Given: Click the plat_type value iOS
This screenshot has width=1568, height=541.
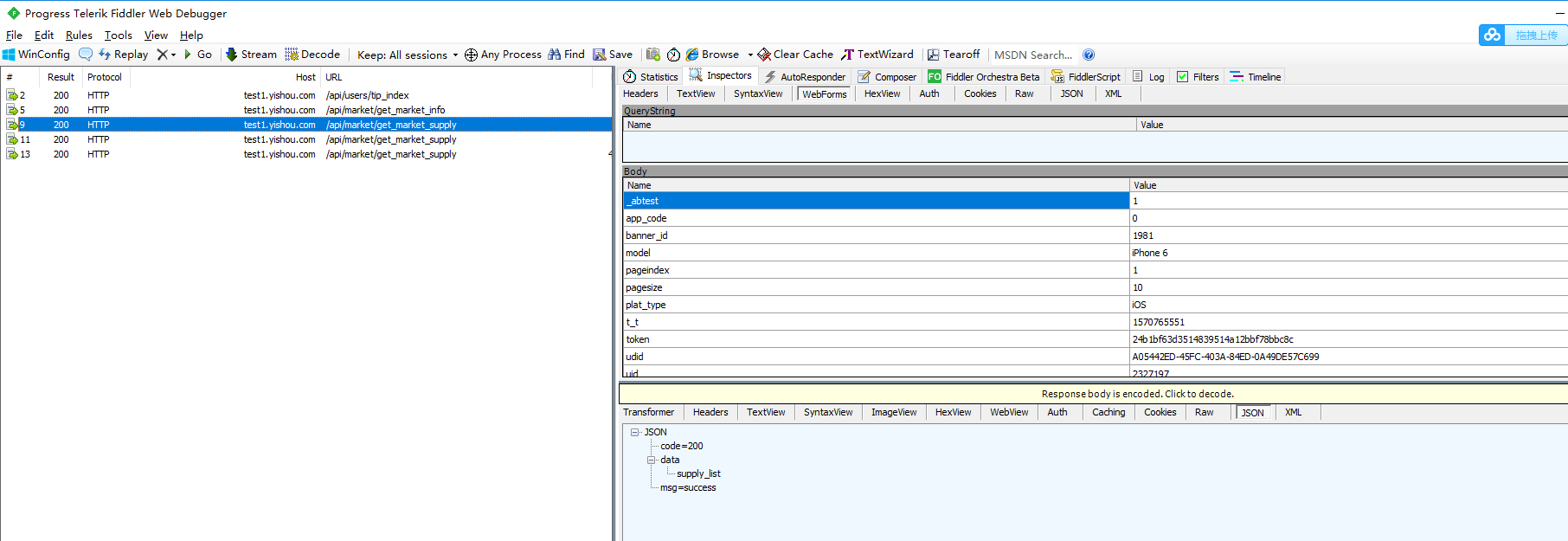Looking at the screenshot, I should (x=1139, y=305).
